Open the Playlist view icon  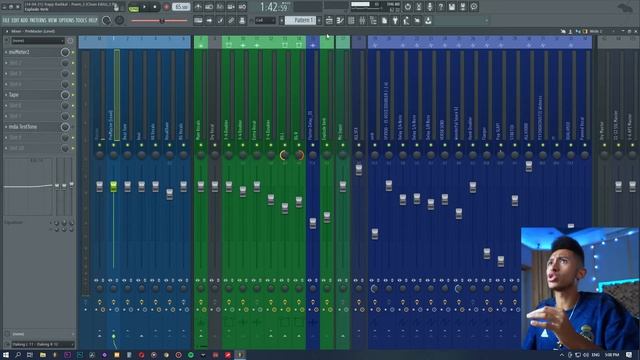click(x=329, y=20)
